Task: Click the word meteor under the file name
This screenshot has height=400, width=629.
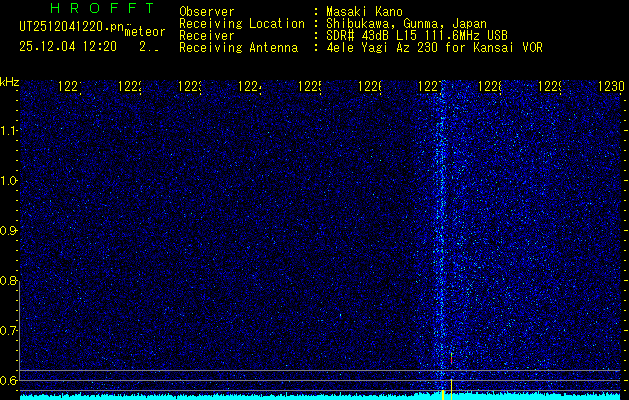Action: coord(145,32)
